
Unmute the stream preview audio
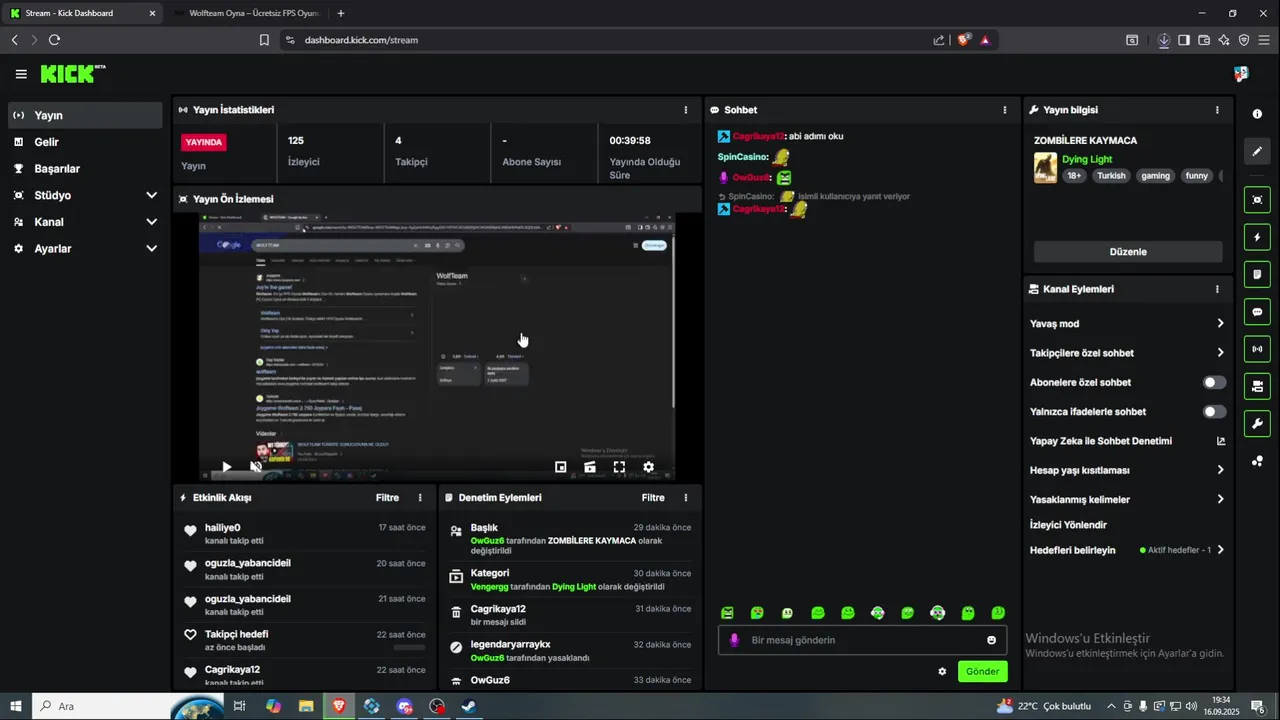pyautogui.click(x=256, y=467)
